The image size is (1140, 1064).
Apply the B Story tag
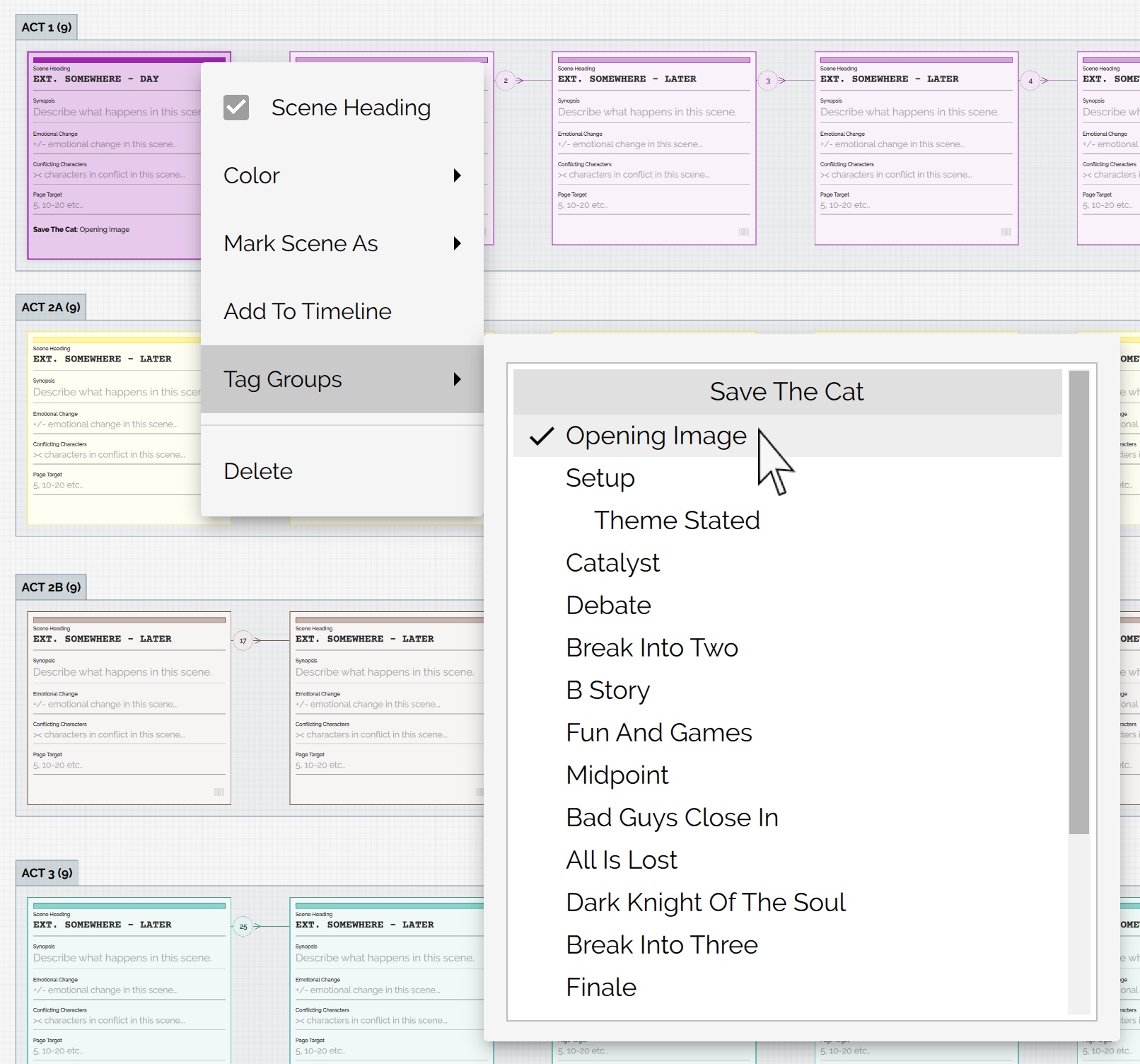click(x=787, y=690)
